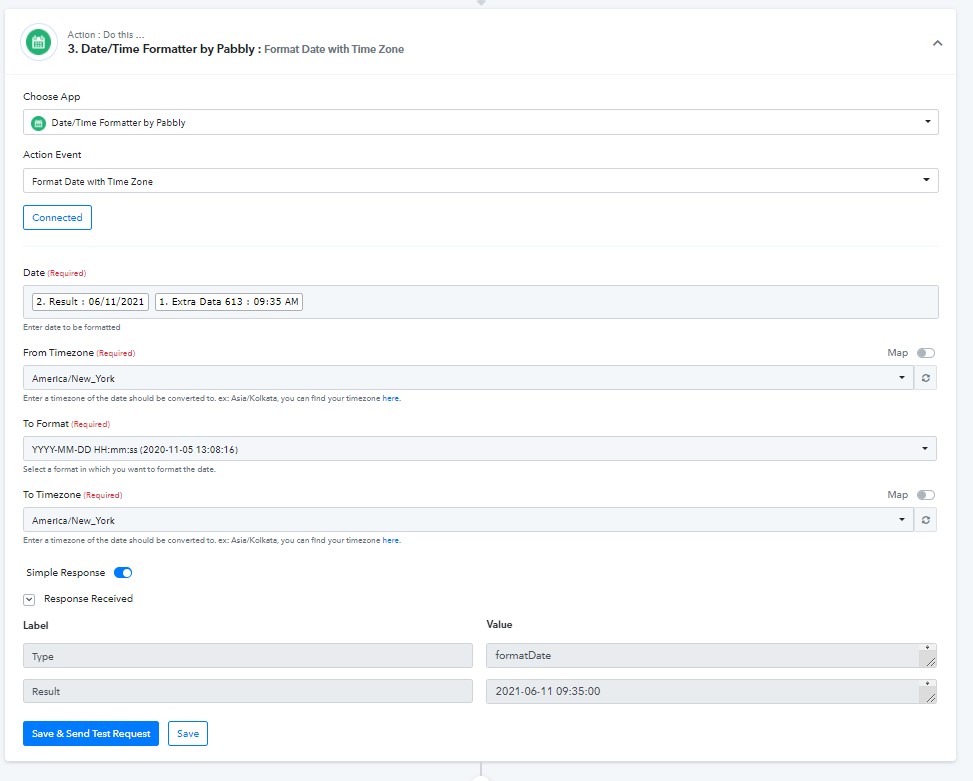Screen dimensions: 973x781
Task: Click the Result label field
Action: click(x=248, y=691)
